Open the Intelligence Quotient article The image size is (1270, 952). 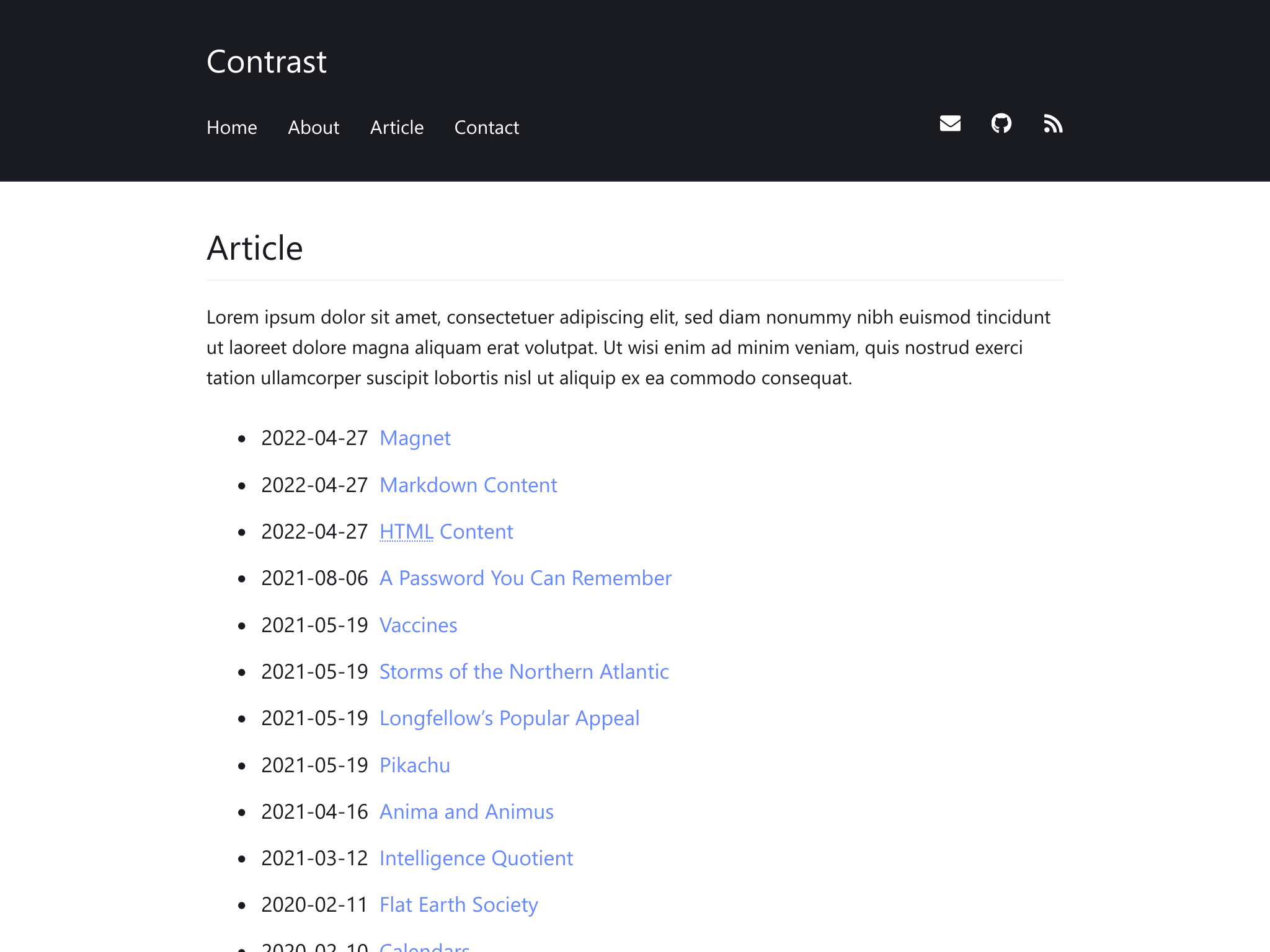(476, 858)
